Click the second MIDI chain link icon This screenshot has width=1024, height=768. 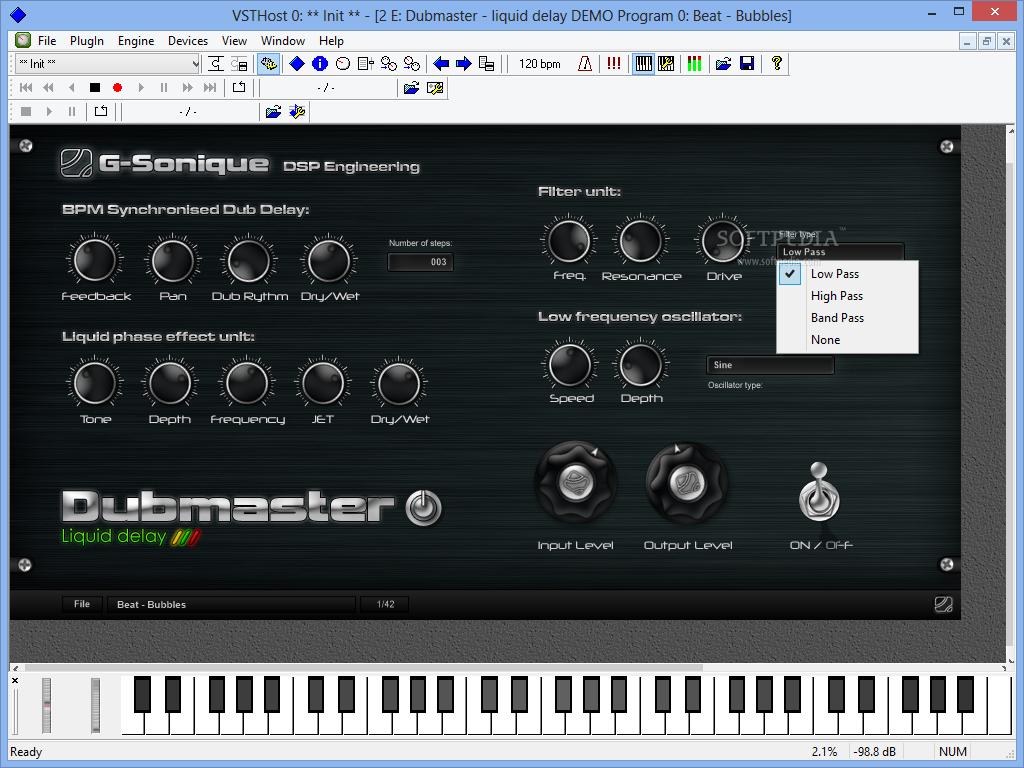pyautogui.click(x=411, y=64)
